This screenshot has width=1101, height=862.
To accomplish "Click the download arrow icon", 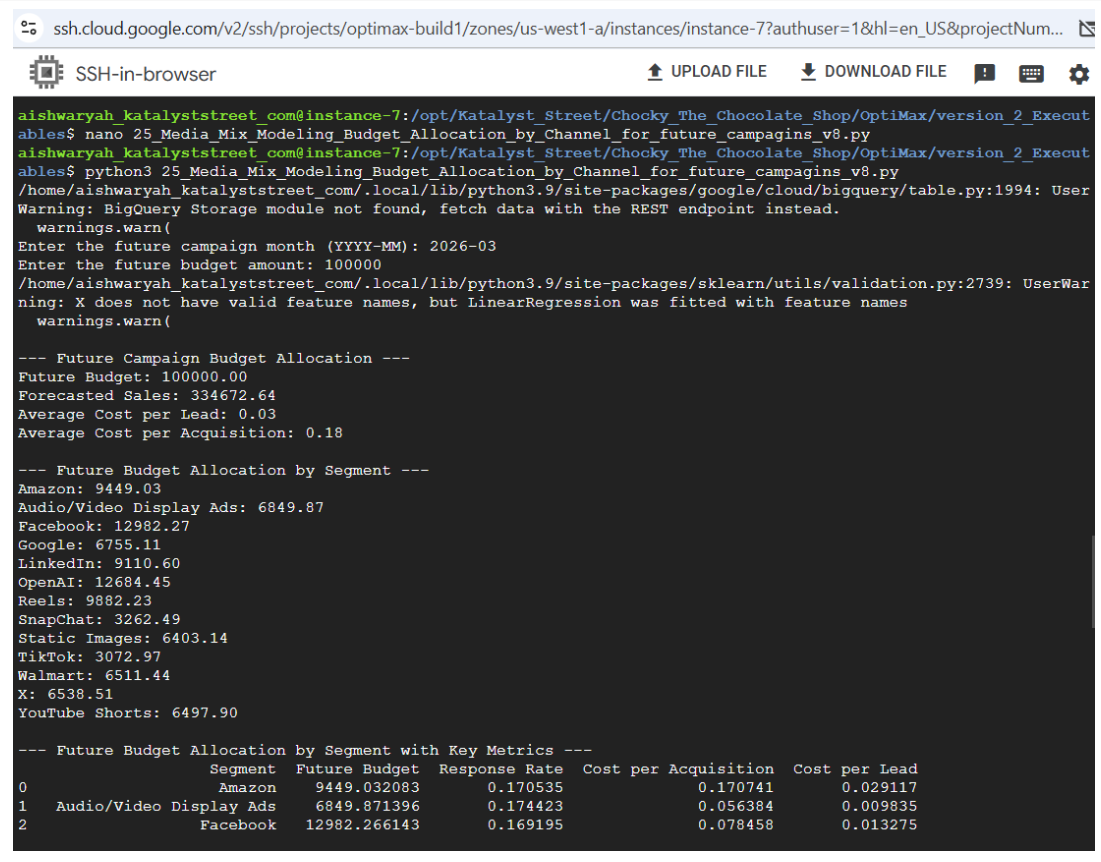I will (x=808, y=72).
